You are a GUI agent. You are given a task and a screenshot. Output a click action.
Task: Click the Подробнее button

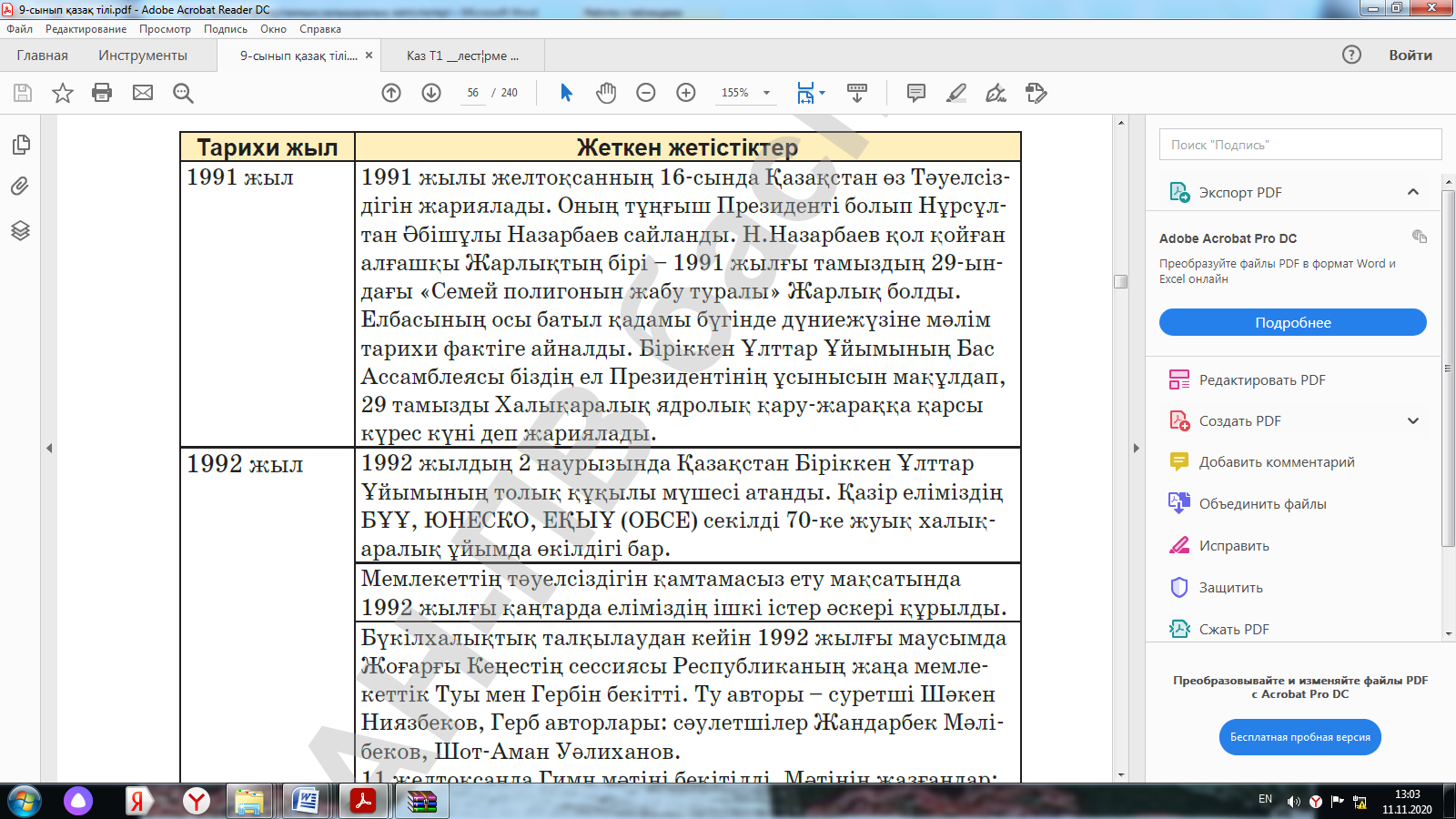tap(1292, 322)
